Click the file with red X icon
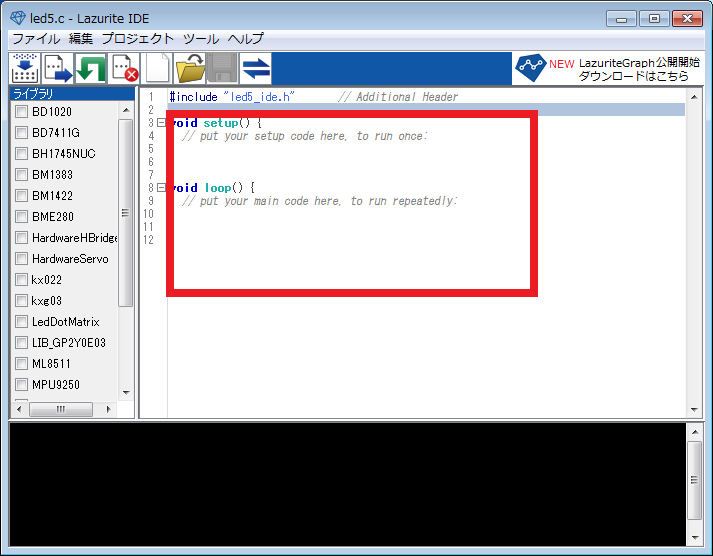Image resolution: width=713 pixels, height=556 pixels. click(124, 69)
